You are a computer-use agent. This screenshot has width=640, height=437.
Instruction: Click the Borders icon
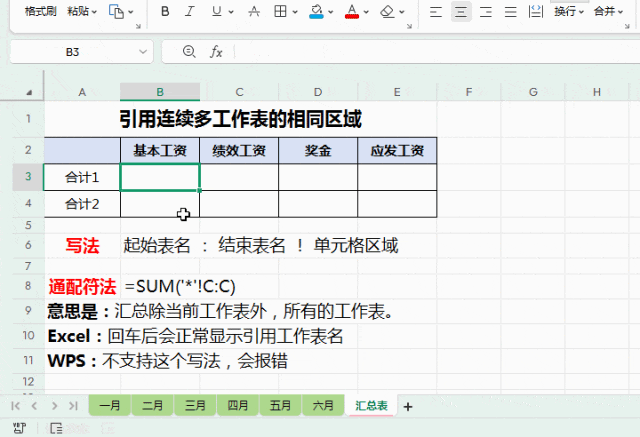(x=280, y=11)
